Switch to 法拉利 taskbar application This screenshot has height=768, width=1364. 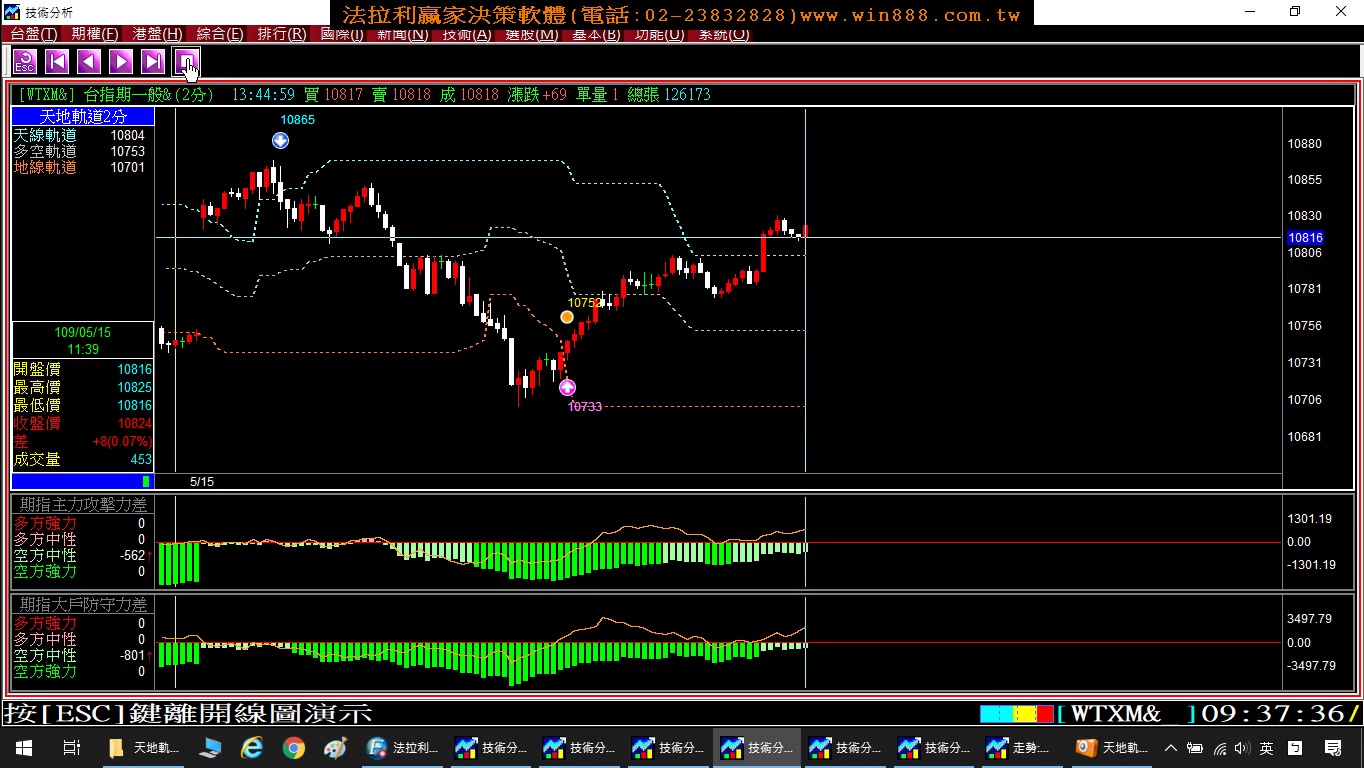(404, 747)
